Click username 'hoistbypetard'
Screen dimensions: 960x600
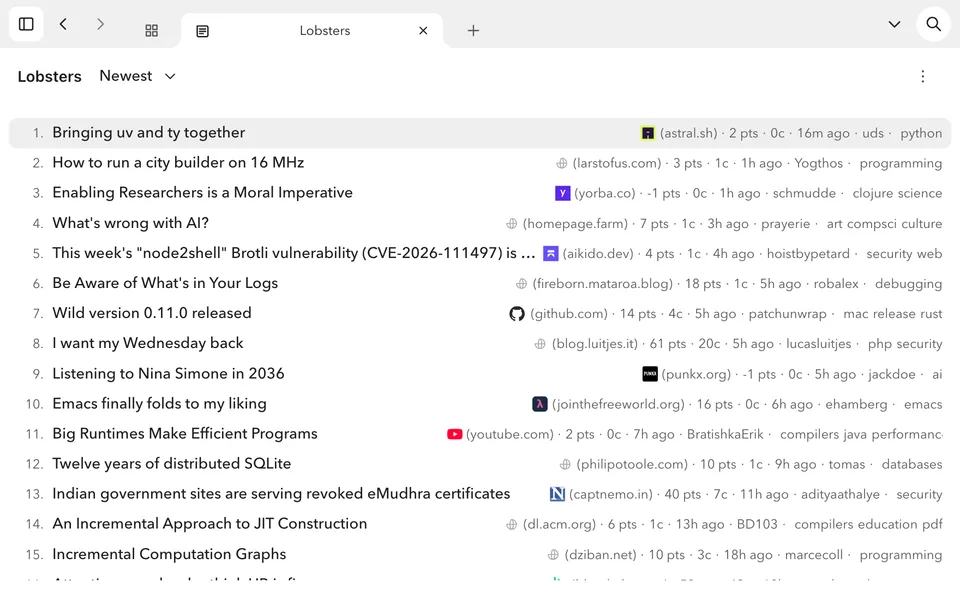(x=808, y=254)
